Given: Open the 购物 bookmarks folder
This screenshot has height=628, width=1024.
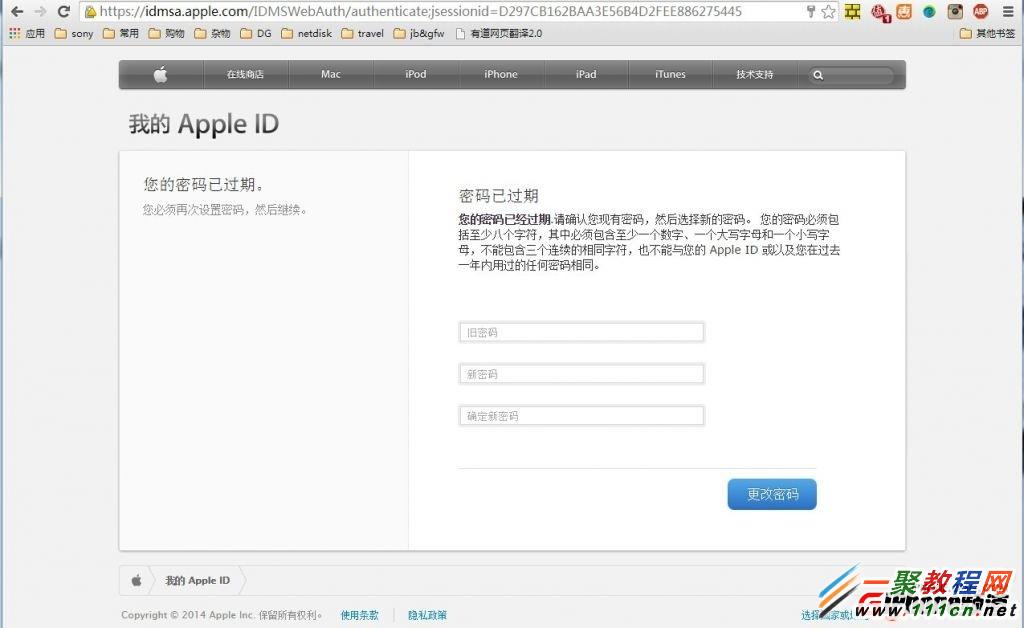Looking at the screenshot, I should [167, 33].
